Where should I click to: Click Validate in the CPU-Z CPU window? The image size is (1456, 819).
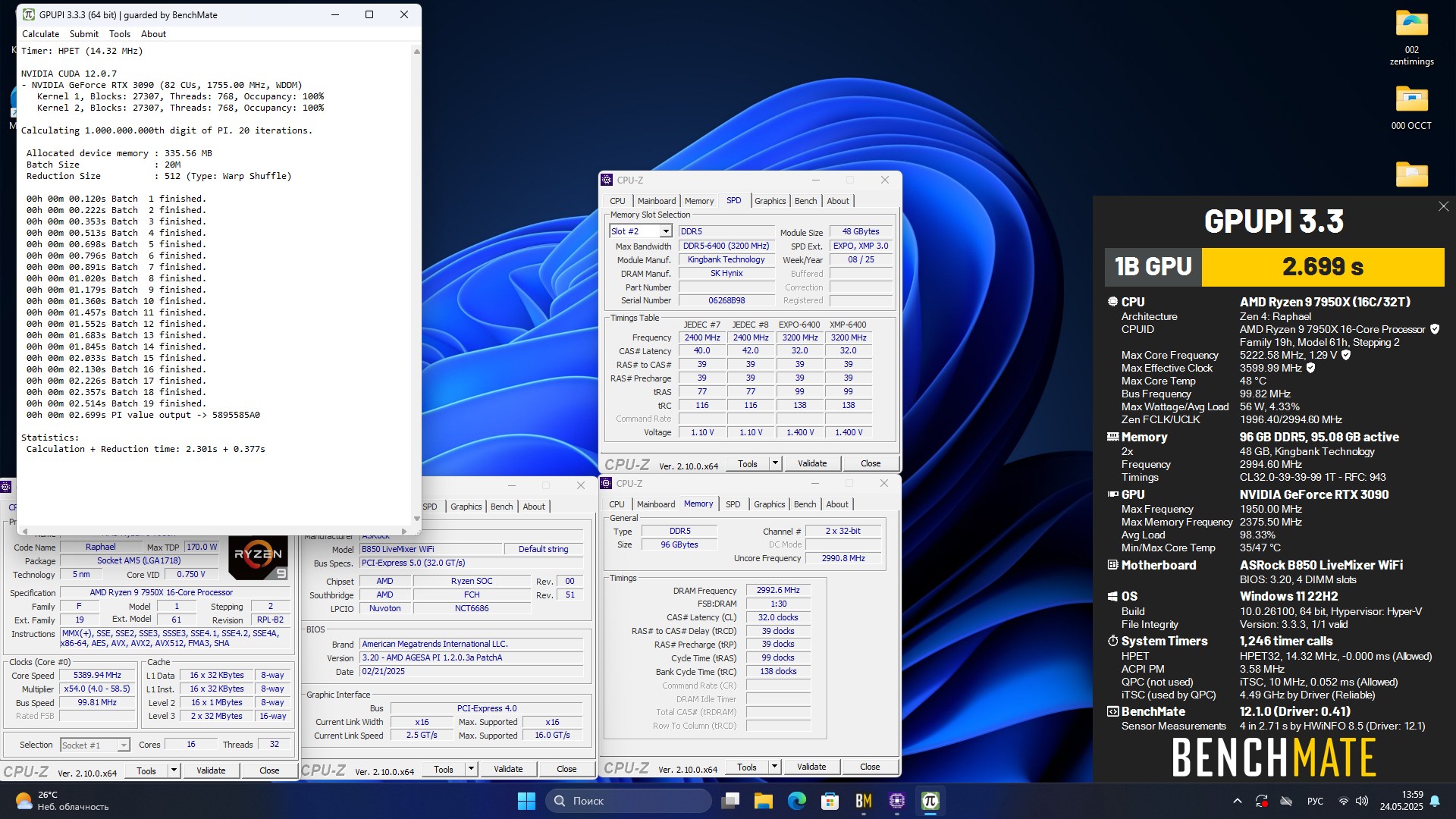[x=211, y=770]
